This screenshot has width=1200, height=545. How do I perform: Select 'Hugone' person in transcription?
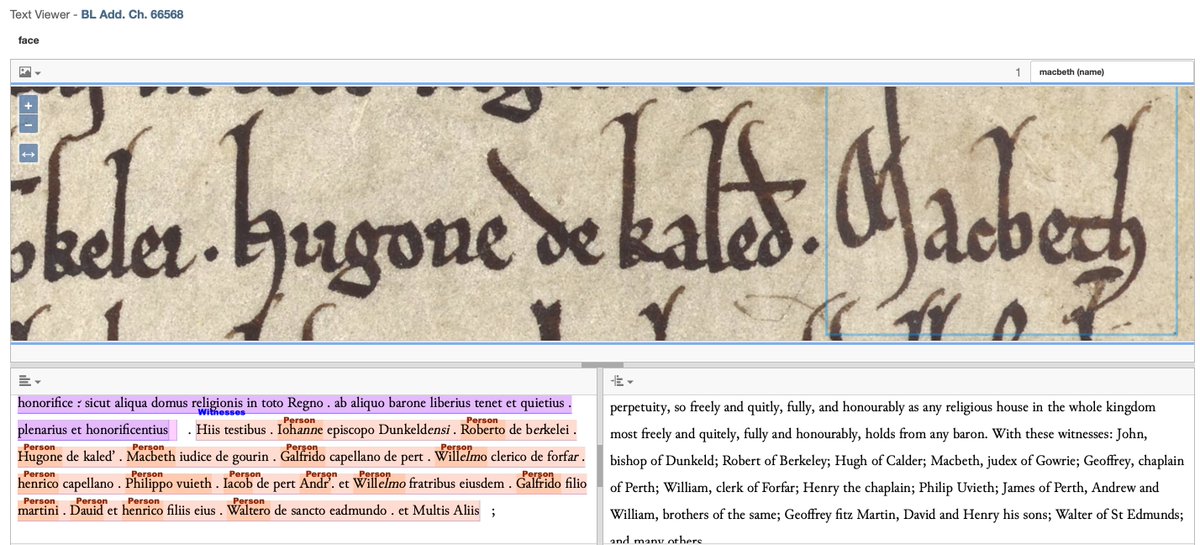click(41, 457)
